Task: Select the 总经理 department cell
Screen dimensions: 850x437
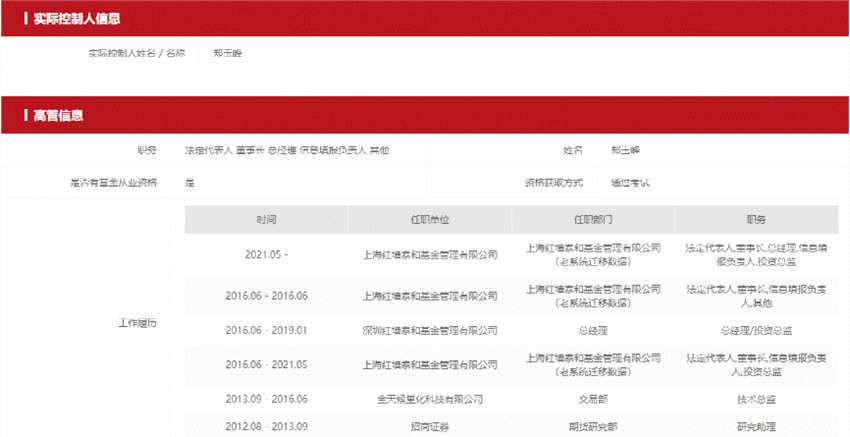Action: pos(594,330)
